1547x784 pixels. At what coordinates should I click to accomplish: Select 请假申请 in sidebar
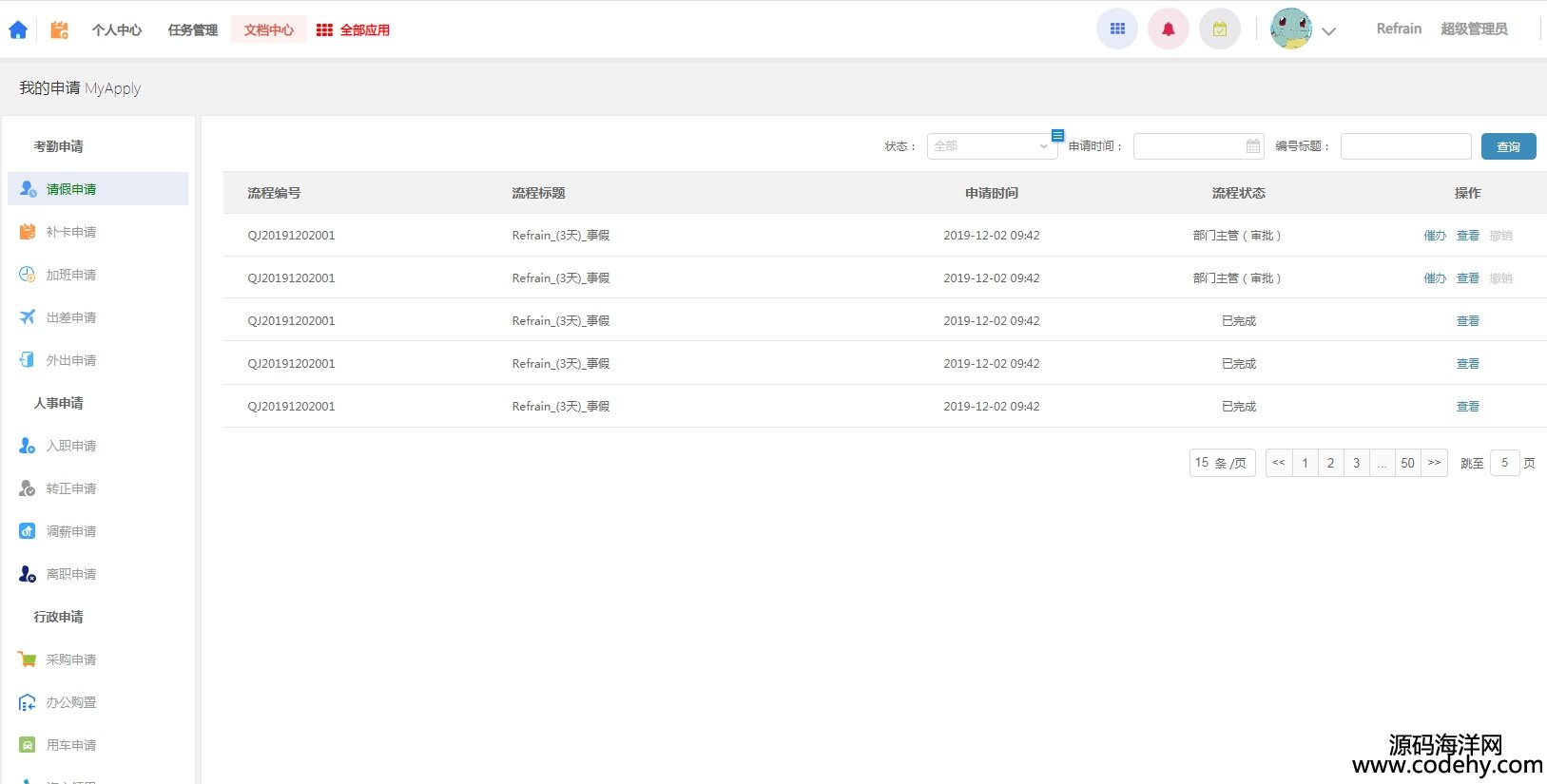point(98,189)
